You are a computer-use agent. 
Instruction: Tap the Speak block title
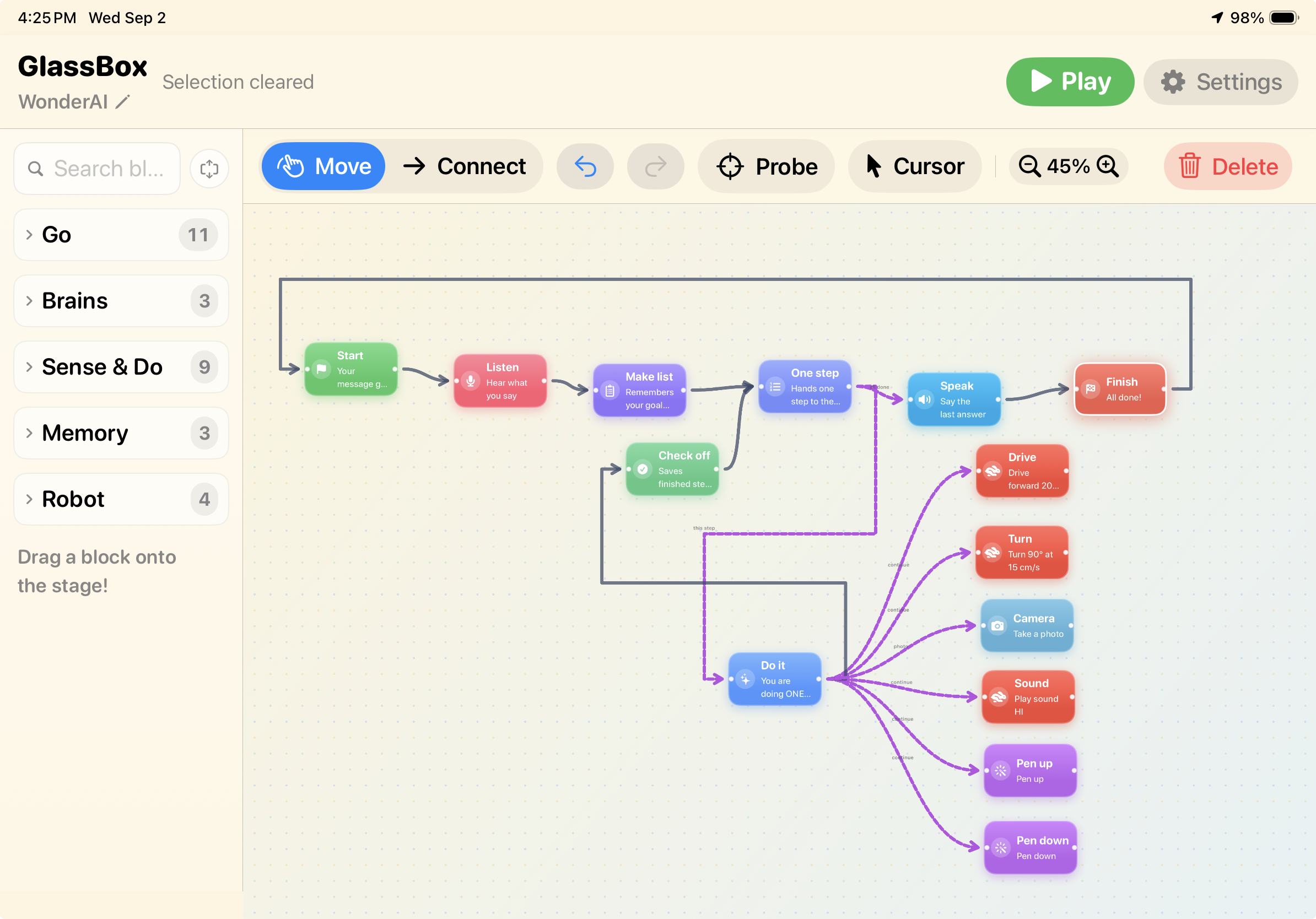(x=956, y=386)
